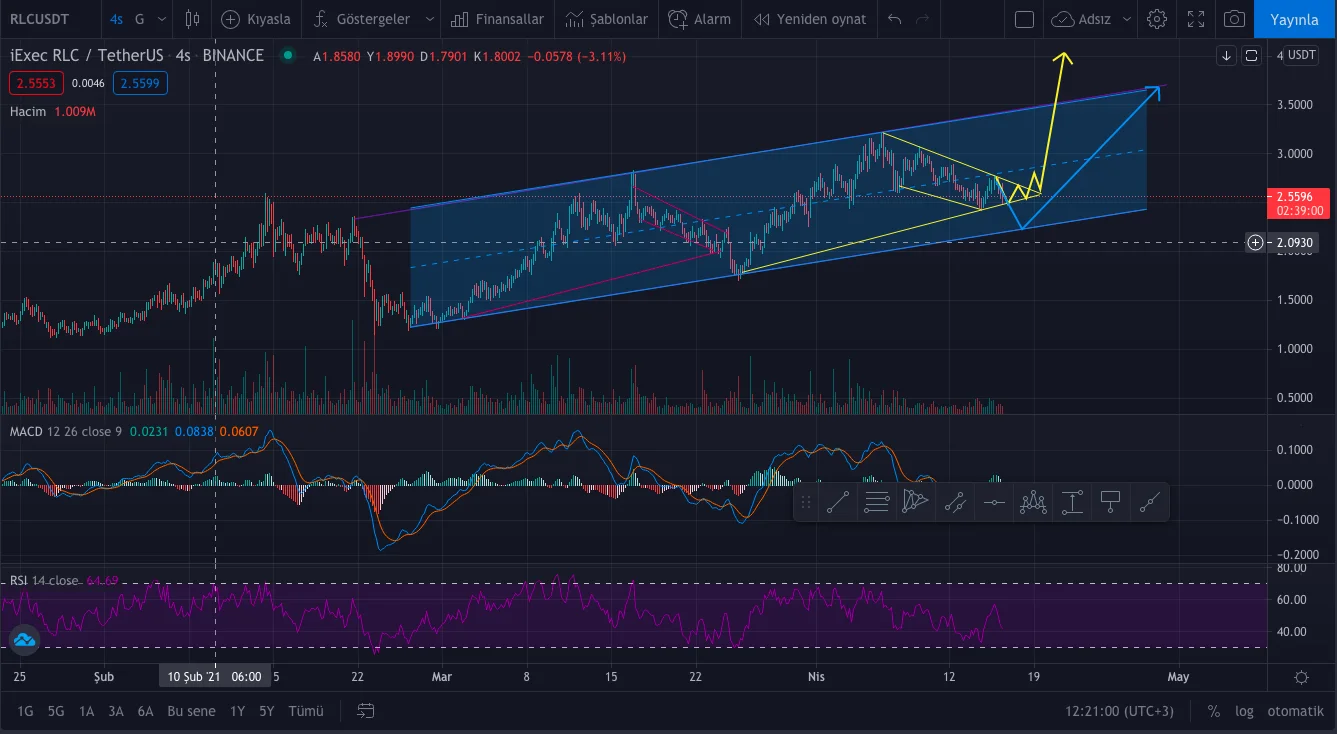The height and width of the screenshot is (734, 1337).
Task: Select the multi-horizontal-lines Fib tool
Action: tap(877, 502)
